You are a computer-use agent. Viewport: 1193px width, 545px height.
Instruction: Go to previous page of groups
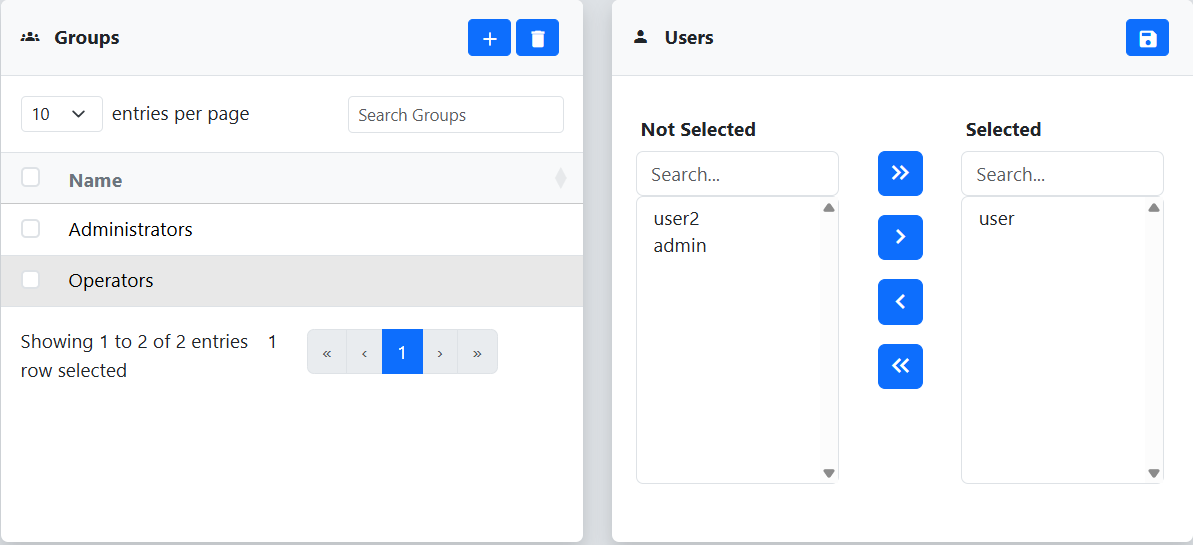pos(364,352)
